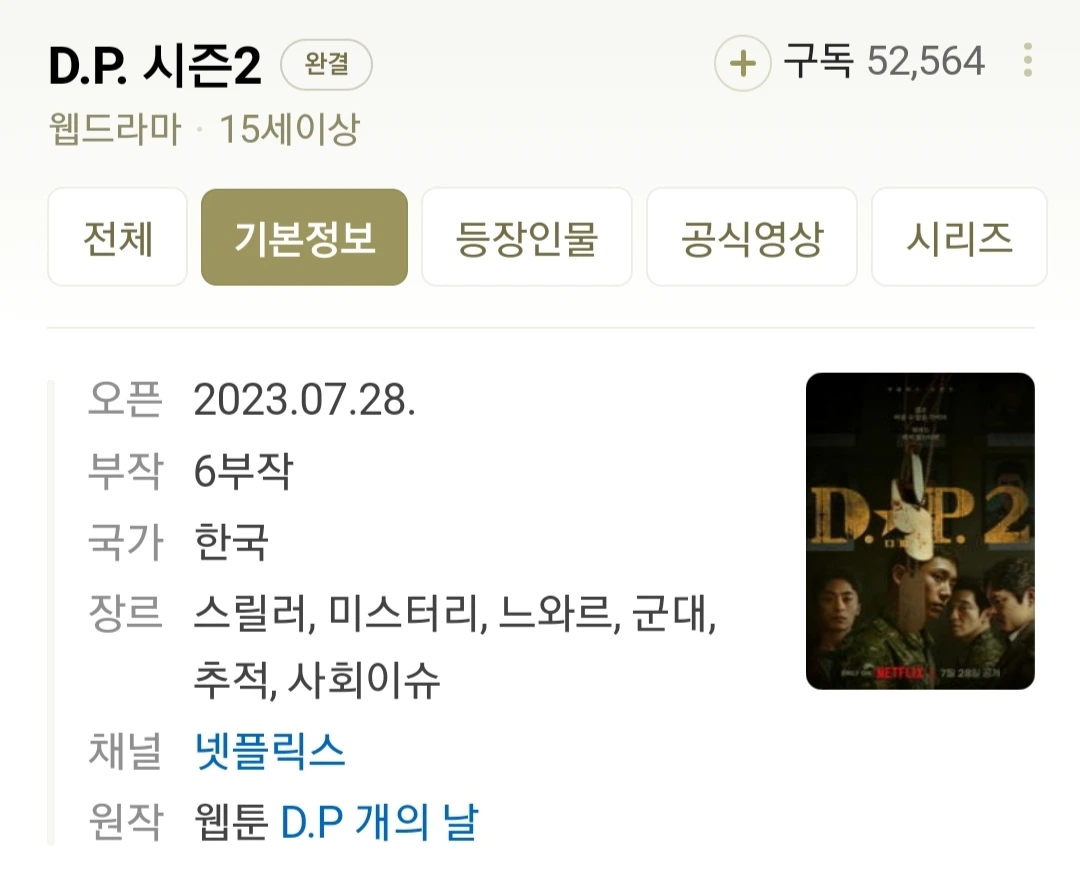Click the 스릴러 genre text
The height and width of the screenshot is (880, 1080).
coord(251,612)
